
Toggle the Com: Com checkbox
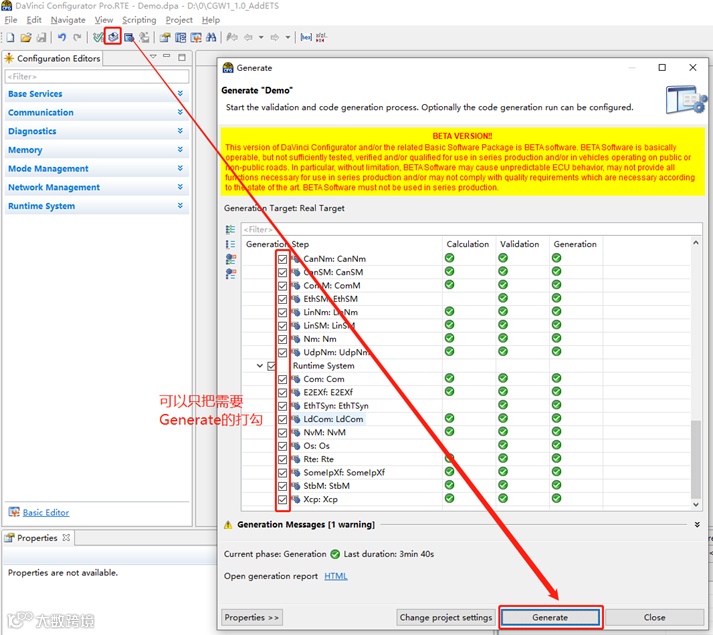pos(282,379)
